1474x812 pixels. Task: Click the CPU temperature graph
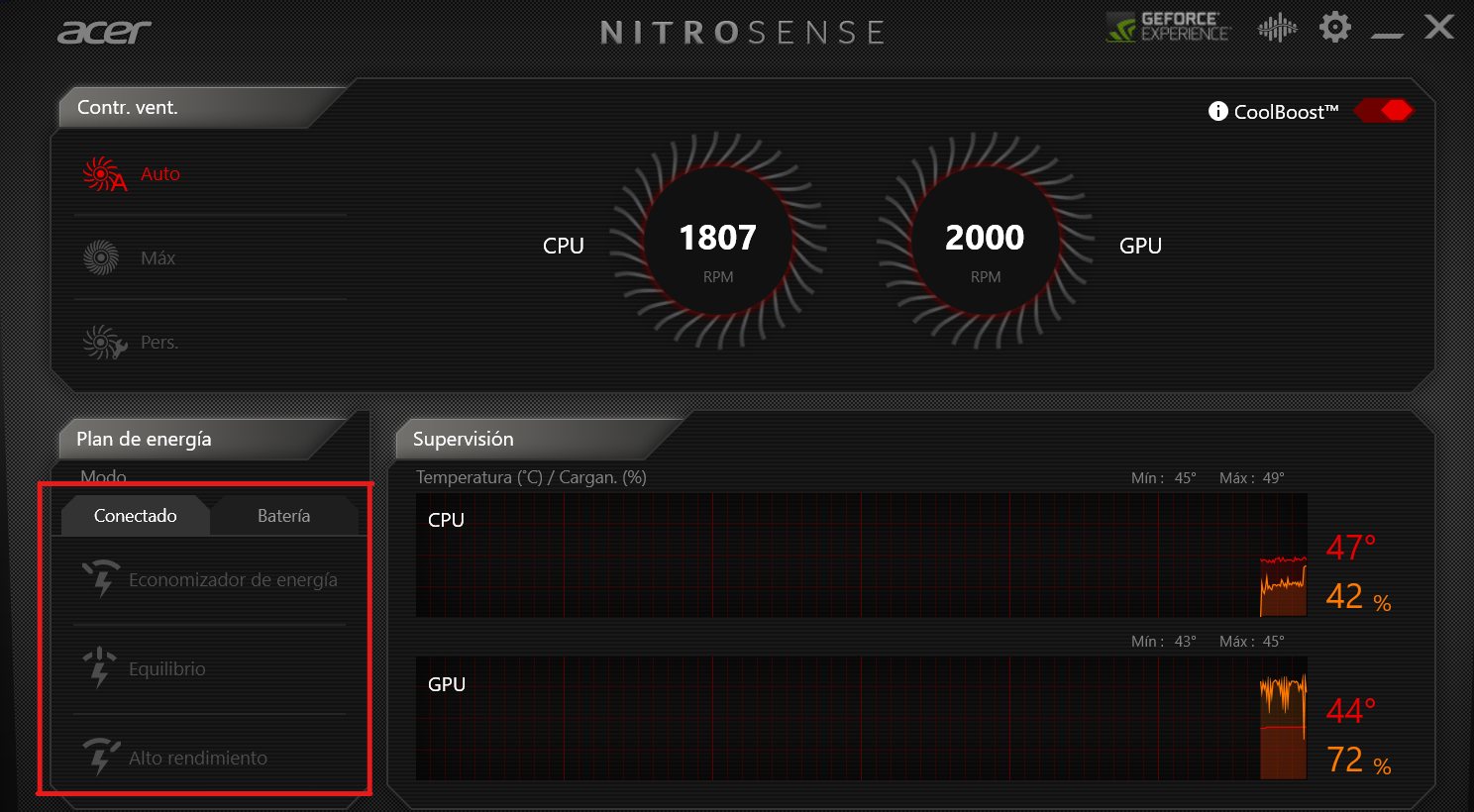862,556
